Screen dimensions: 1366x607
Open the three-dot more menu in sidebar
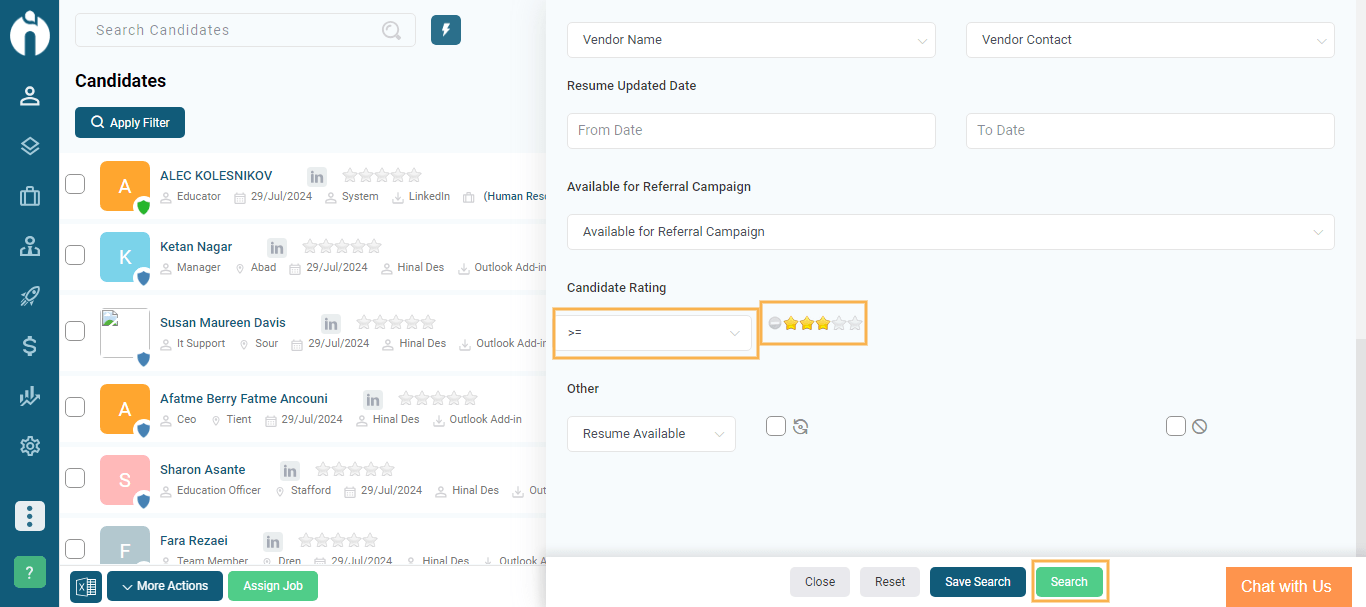(30, 516)
